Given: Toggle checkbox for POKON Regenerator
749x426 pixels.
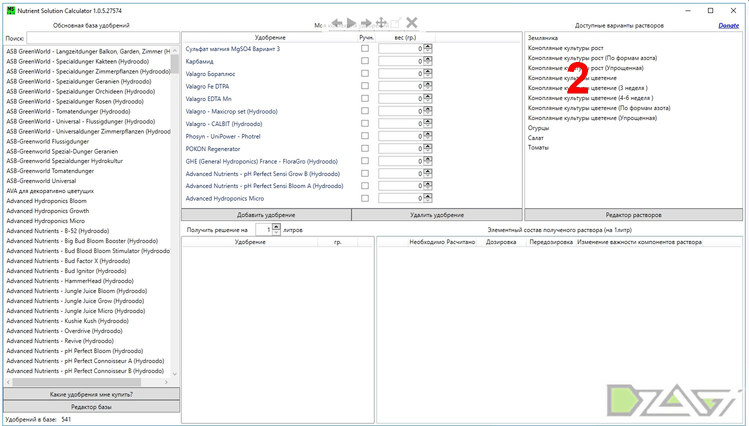Looking at the screenshot, I should coord(365,148).
